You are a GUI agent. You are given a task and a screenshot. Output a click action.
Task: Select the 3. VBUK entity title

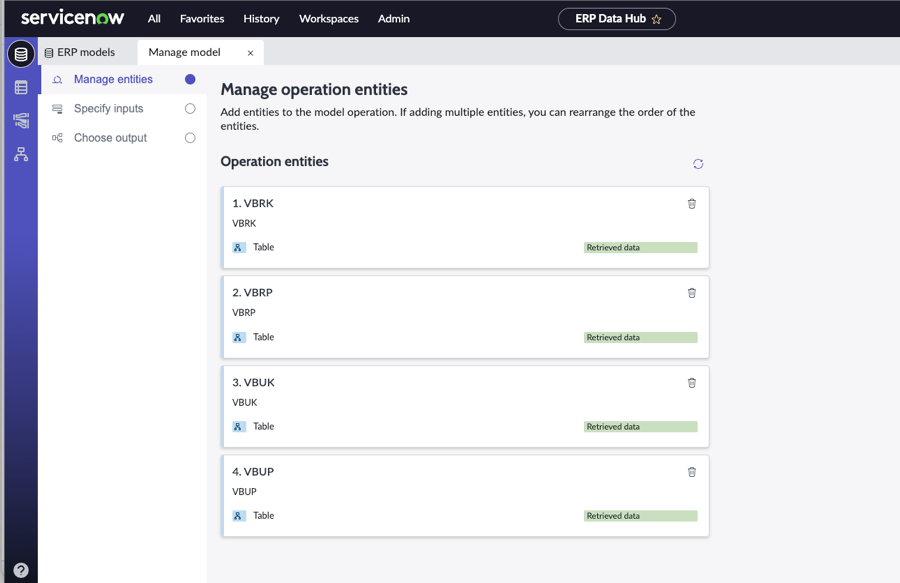(x=253, y=382)
